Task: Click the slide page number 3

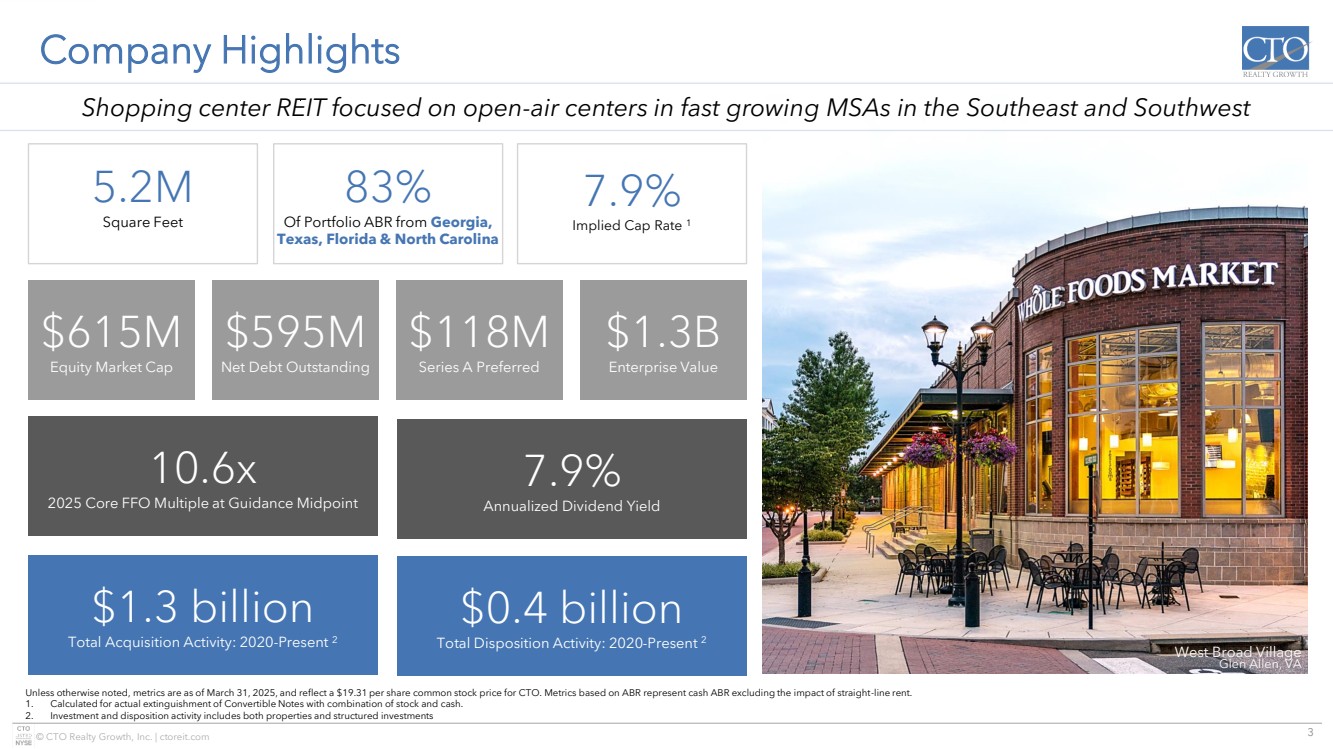Action: click(x=1309, y=727)
